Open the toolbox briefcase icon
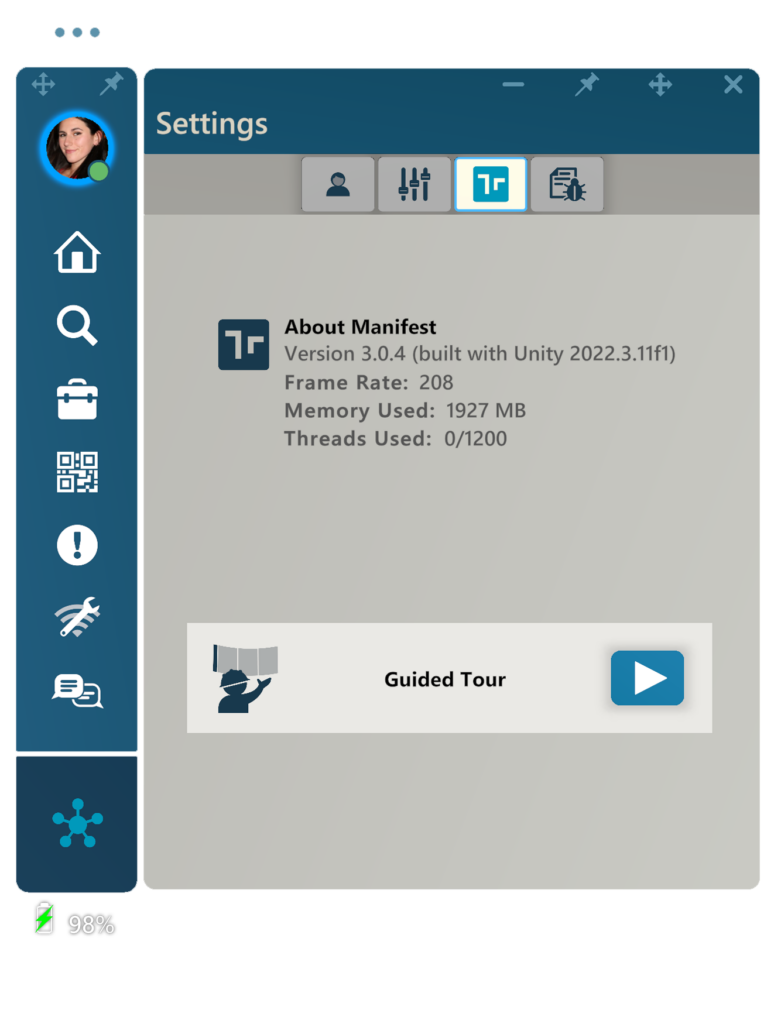The width and height of the screenshot is (781, 1024). tap(77, 399)
